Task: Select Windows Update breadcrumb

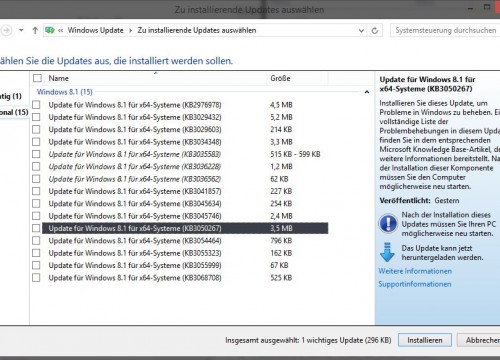Action: [x=96, y=30]
